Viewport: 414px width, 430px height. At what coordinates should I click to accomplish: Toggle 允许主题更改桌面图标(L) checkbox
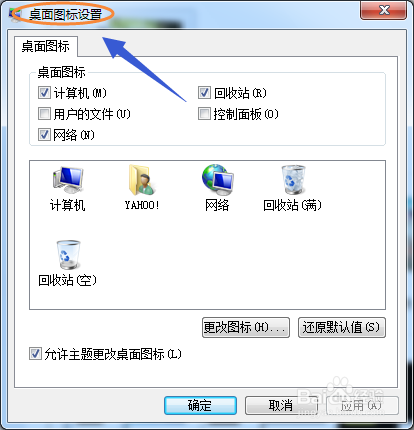pyautogui.click(x=35, y=354)
